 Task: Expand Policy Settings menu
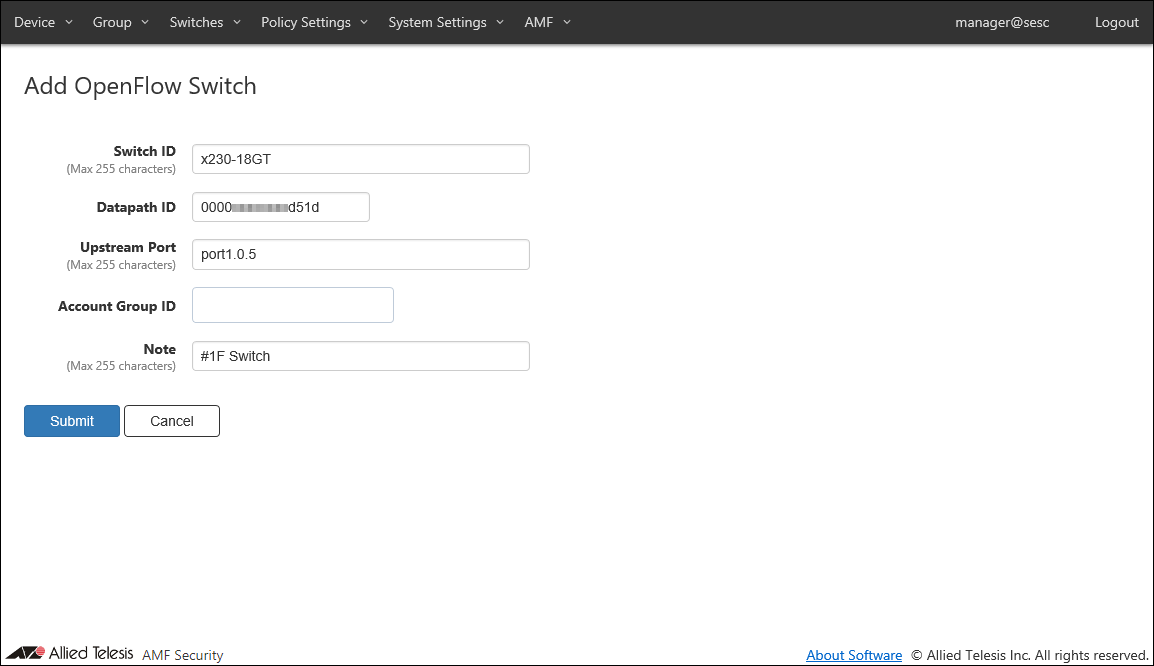[x=314, y=22]
